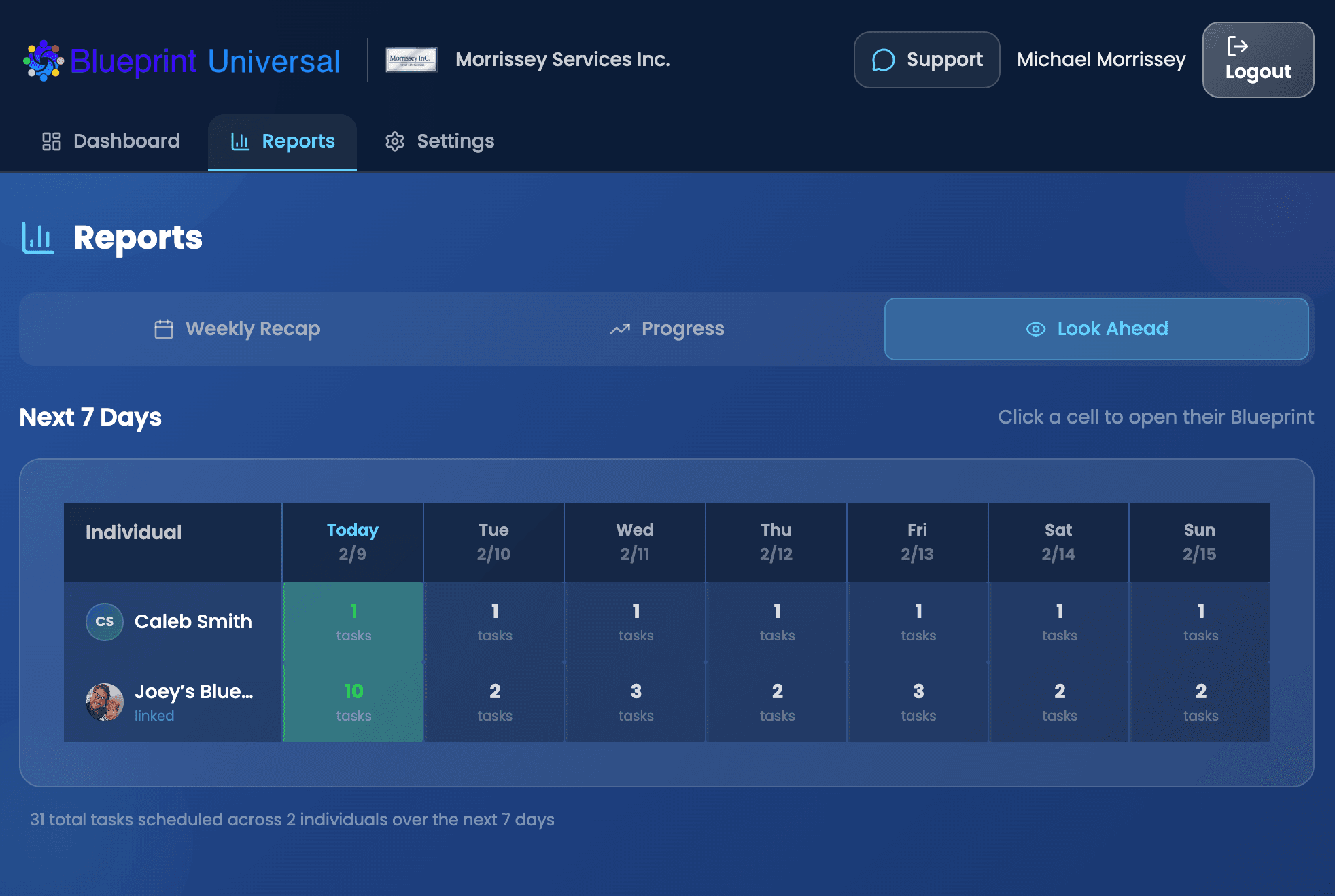
Task: Open the linked label under Joey's Blueprint
Action: (154, 715)
